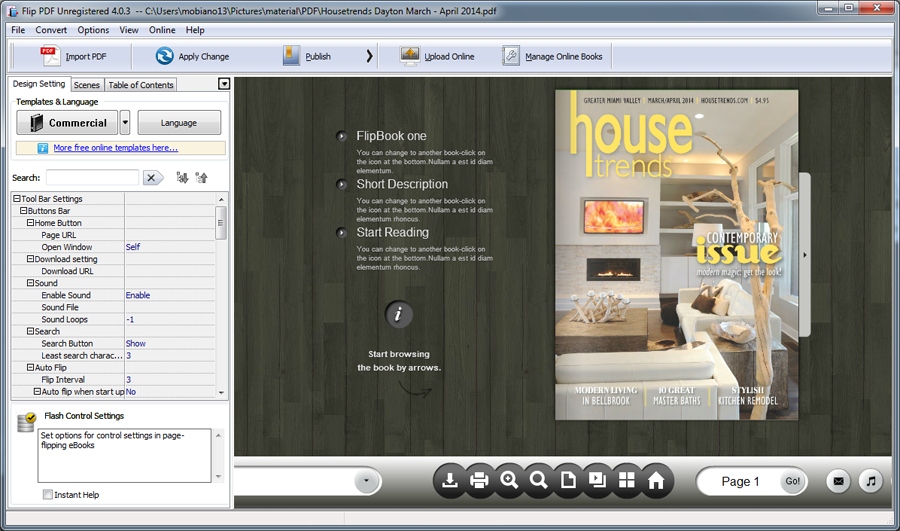Click next page arrow beside cover
This screenshot has width=900, height=531.
[x=804, y=254]
